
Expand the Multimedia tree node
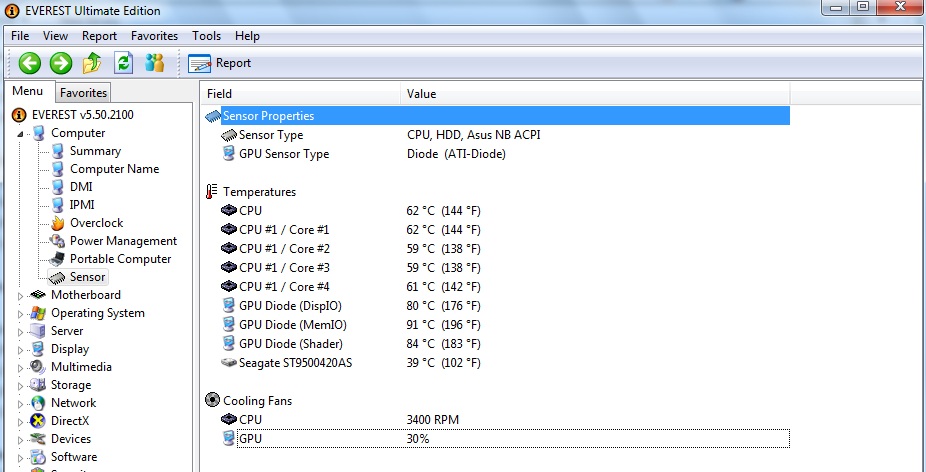[21, 368]
